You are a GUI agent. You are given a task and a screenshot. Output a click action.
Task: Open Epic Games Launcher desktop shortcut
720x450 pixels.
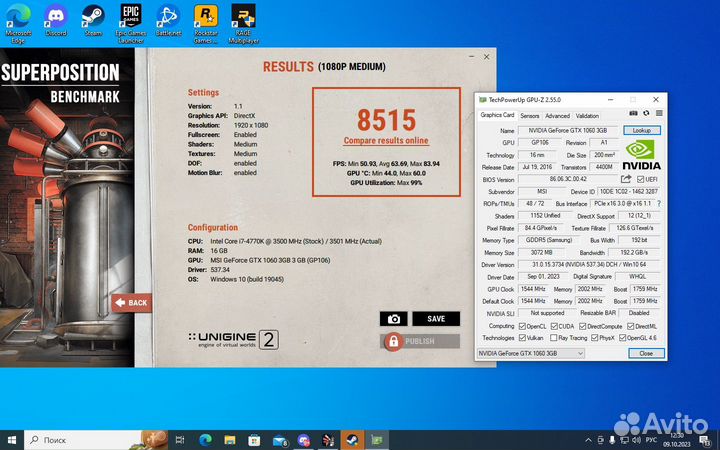tap(131, 24)
